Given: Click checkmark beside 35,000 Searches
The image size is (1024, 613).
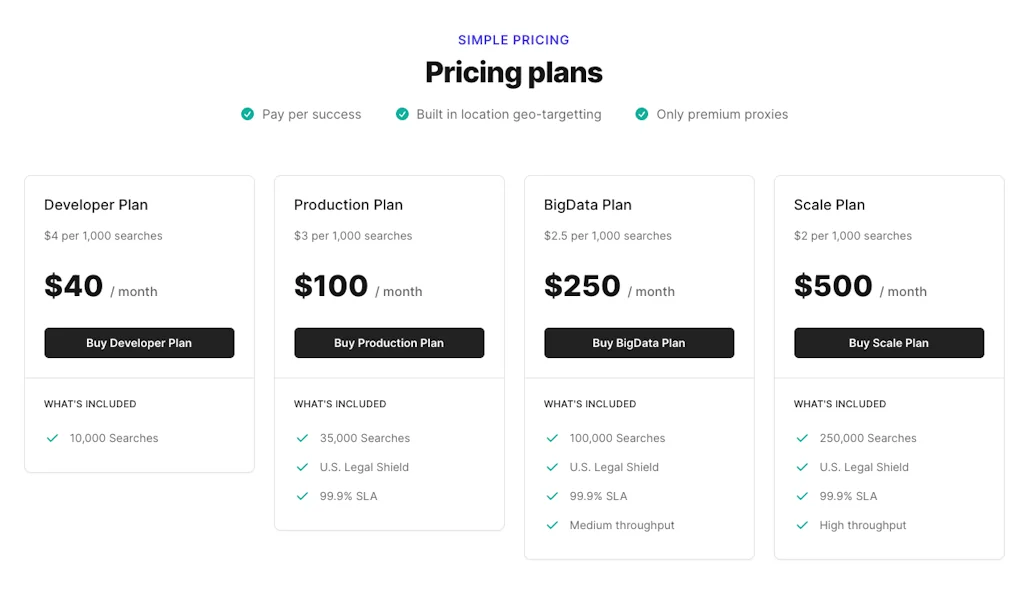Looking at the screenshot, I should point(302,438).
